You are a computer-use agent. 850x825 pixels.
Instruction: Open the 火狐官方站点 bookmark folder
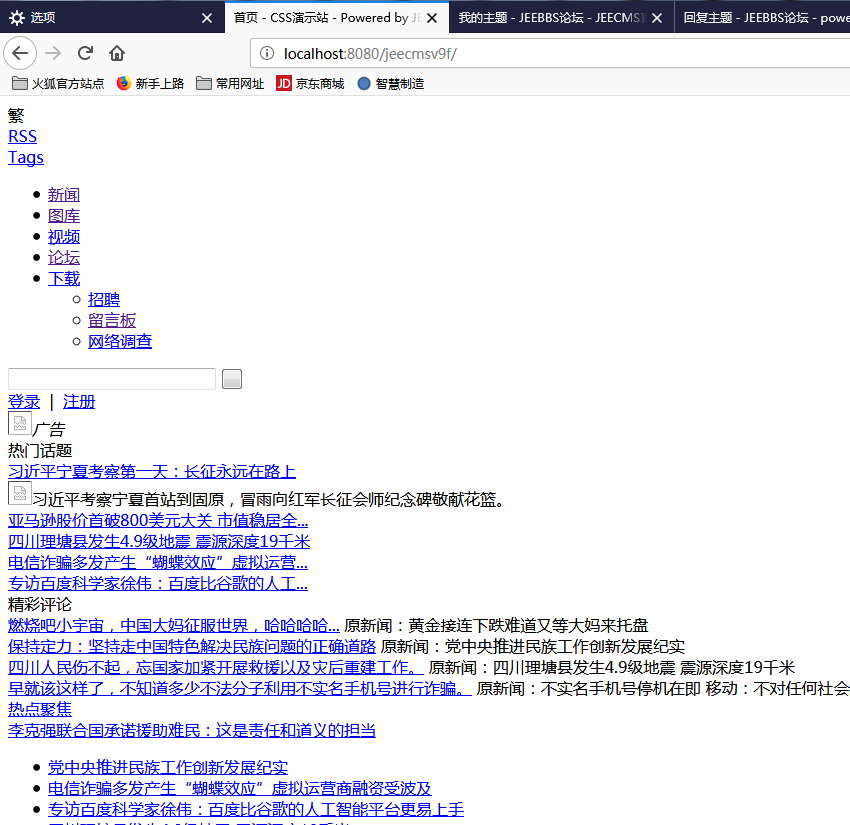coord(58,83)
